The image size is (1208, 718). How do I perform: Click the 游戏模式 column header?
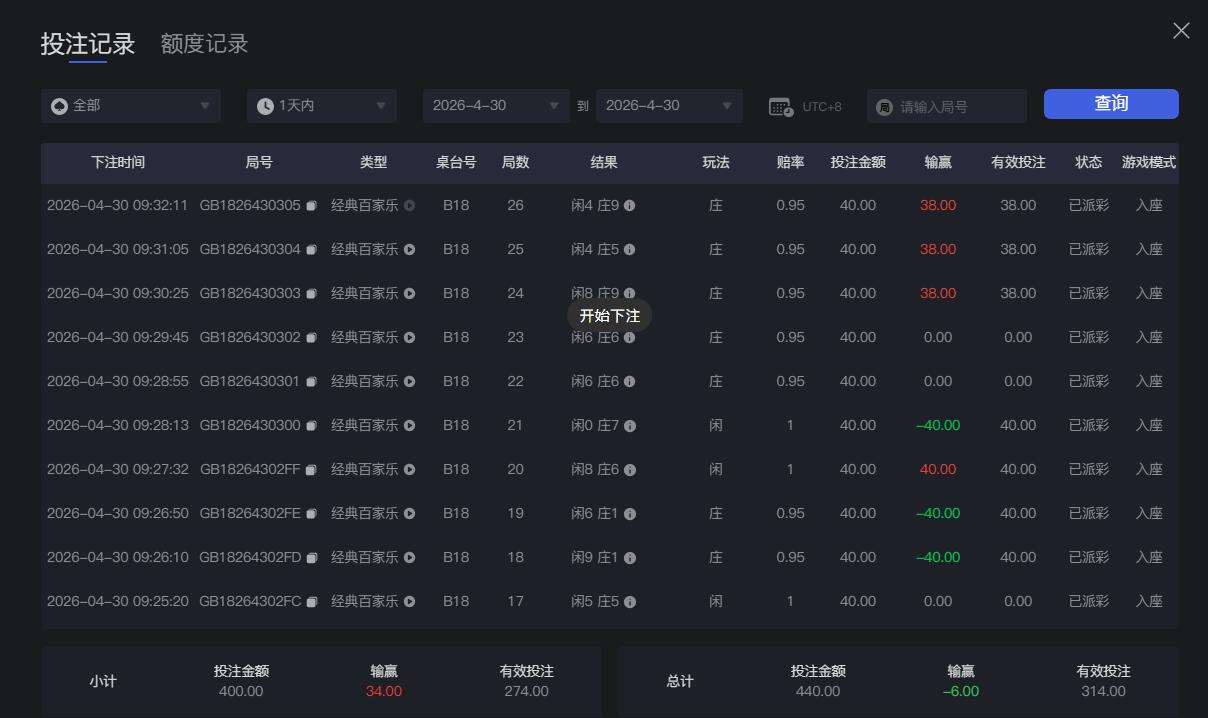click(x=1149, y=162)
